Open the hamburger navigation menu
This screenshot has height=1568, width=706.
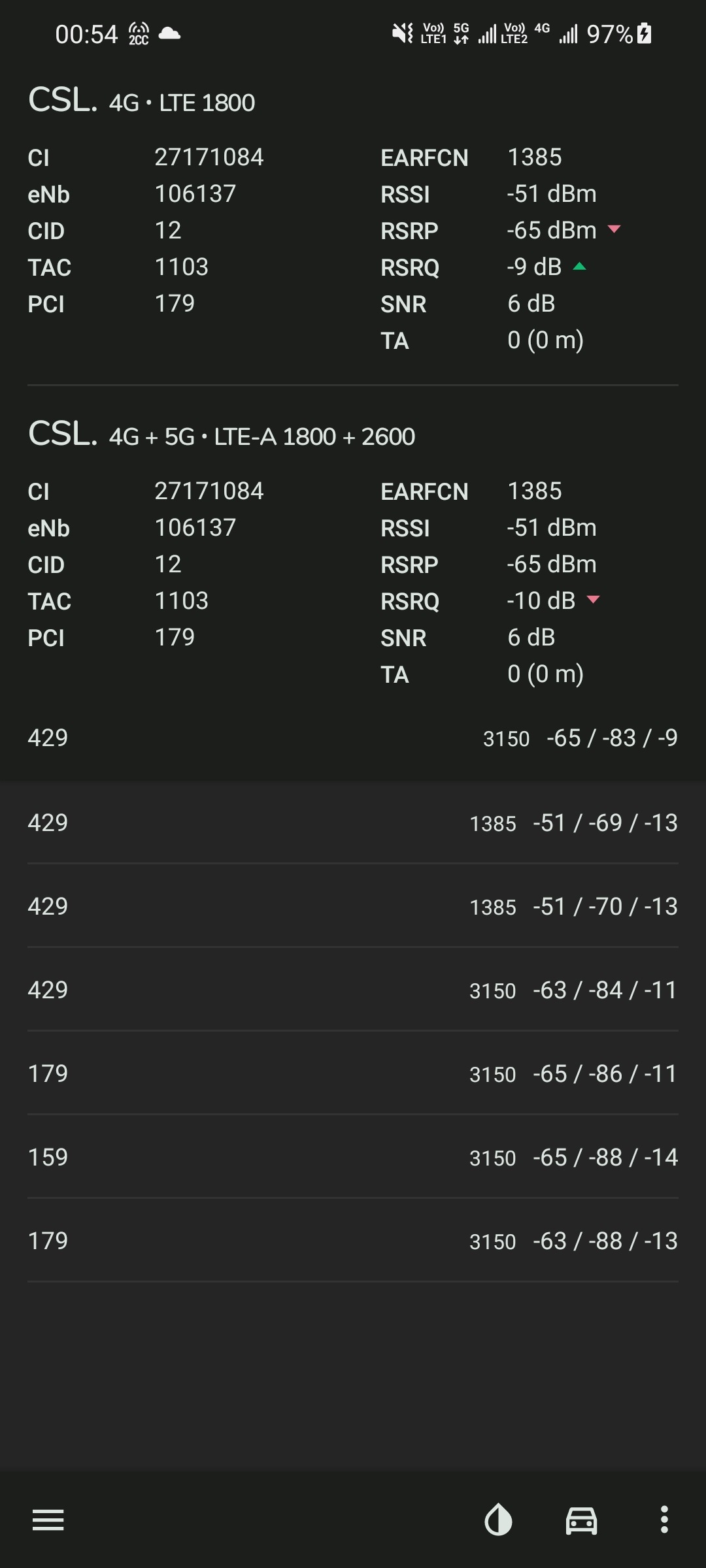48,1520
